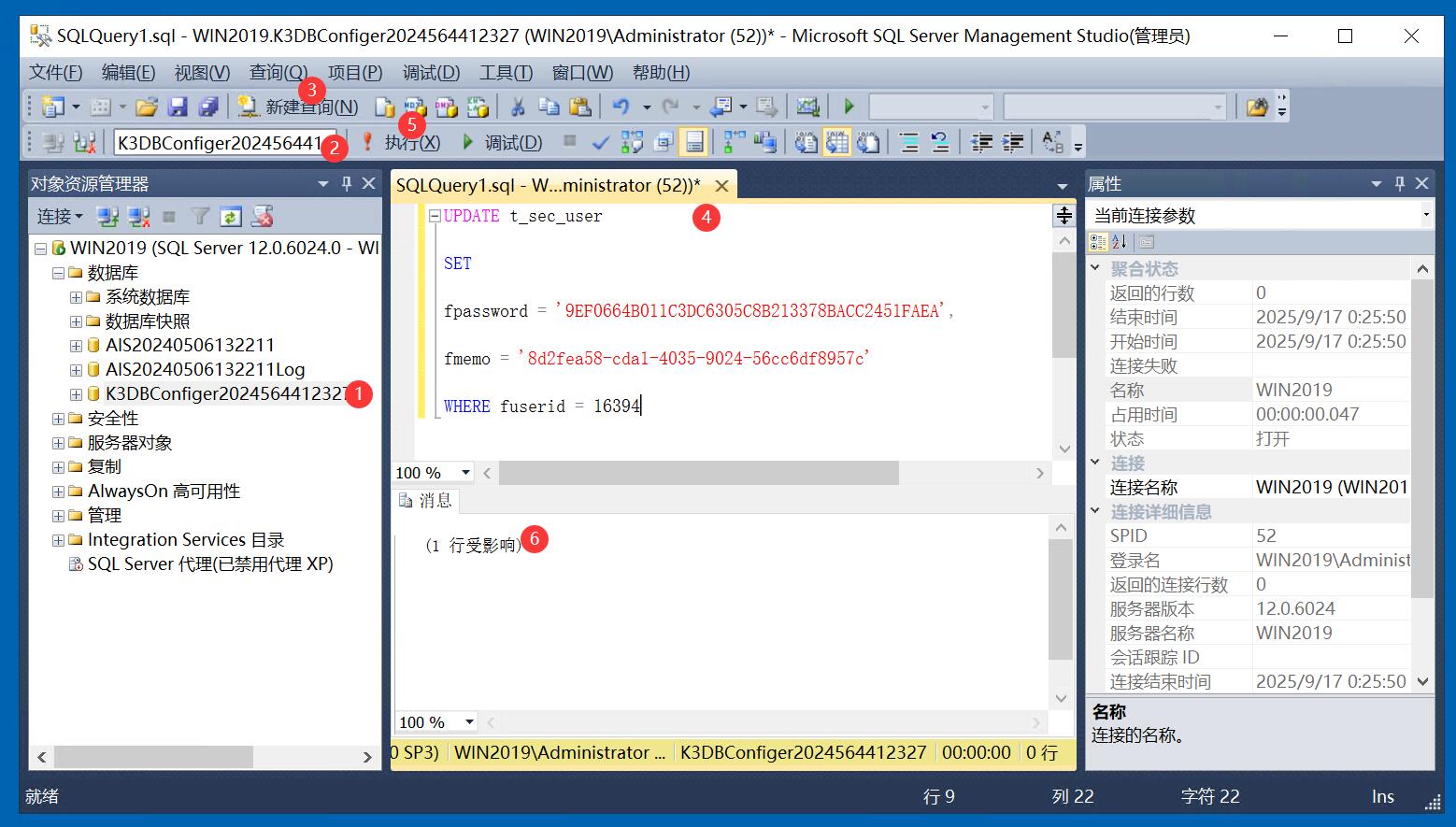Toggle Results to Text button

(806, 142)
